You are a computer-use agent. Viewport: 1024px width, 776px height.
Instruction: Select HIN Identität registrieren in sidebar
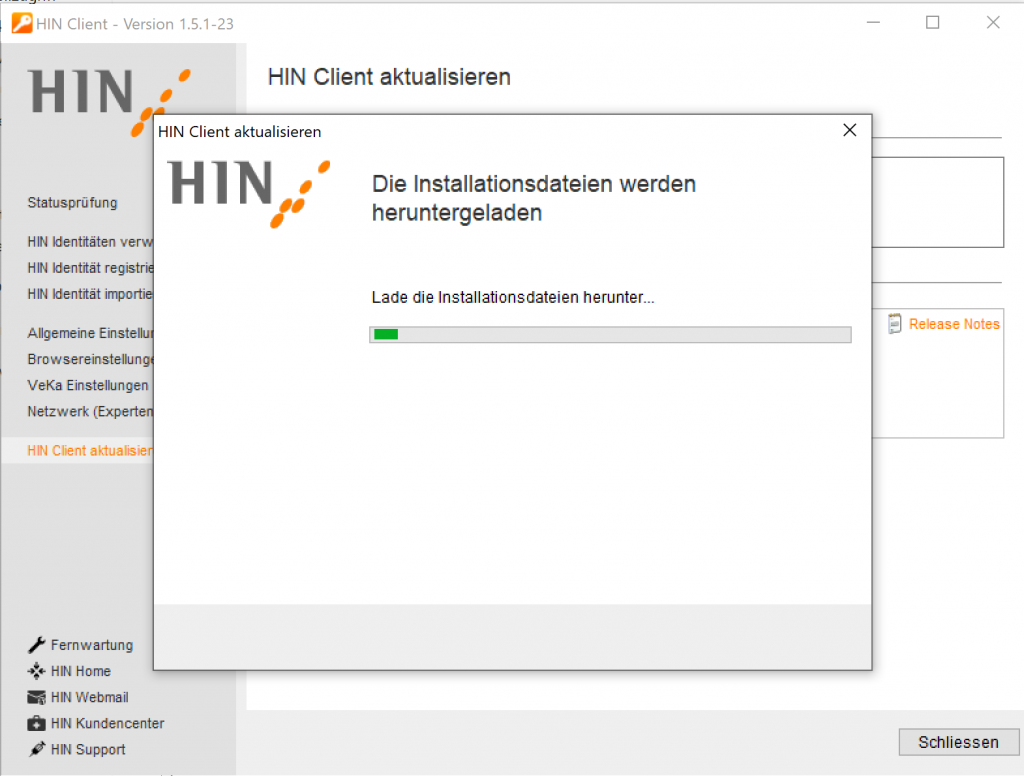[x=90, y=268]
